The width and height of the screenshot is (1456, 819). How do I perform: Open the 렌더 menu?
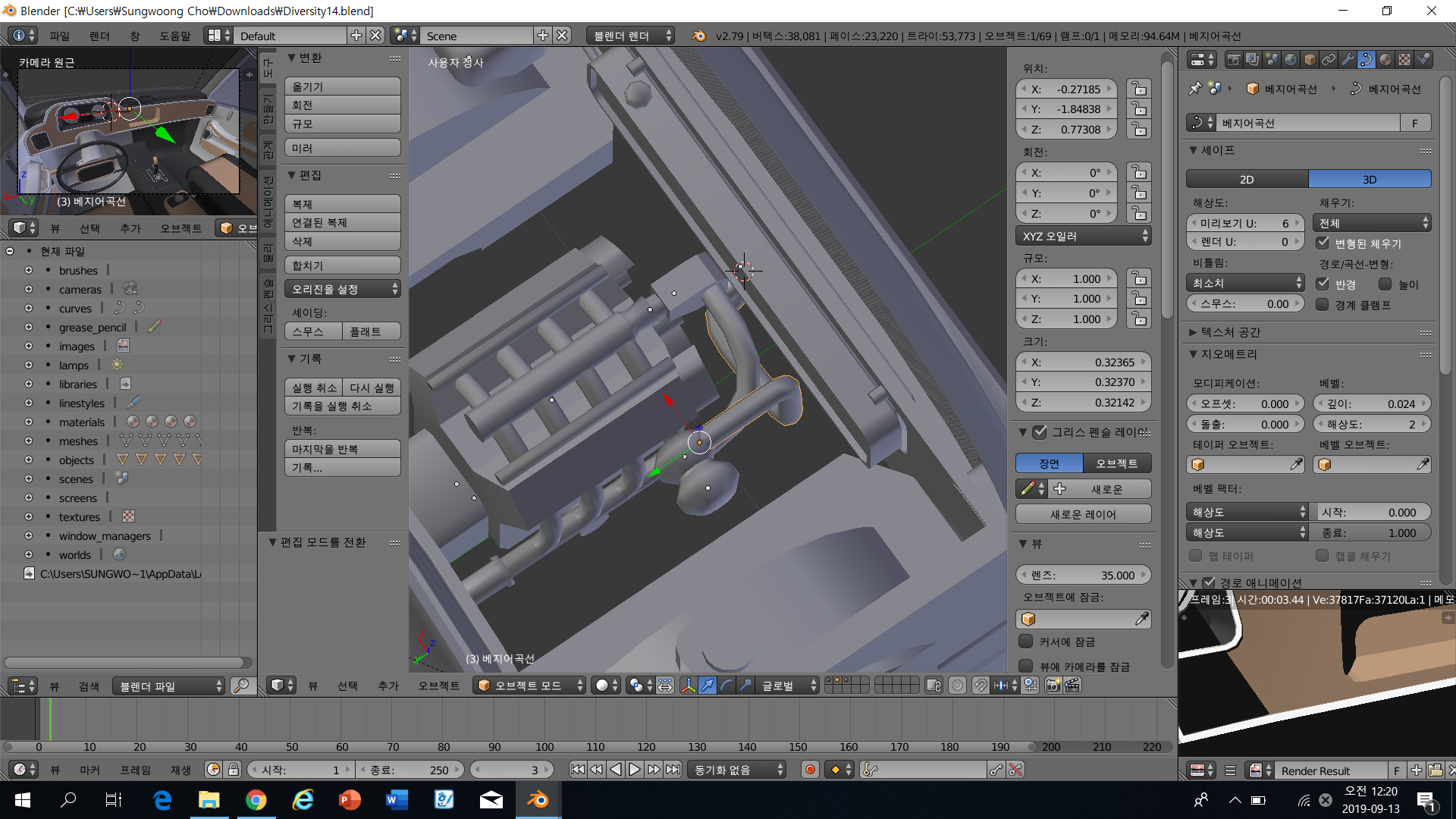coord(99,36)
